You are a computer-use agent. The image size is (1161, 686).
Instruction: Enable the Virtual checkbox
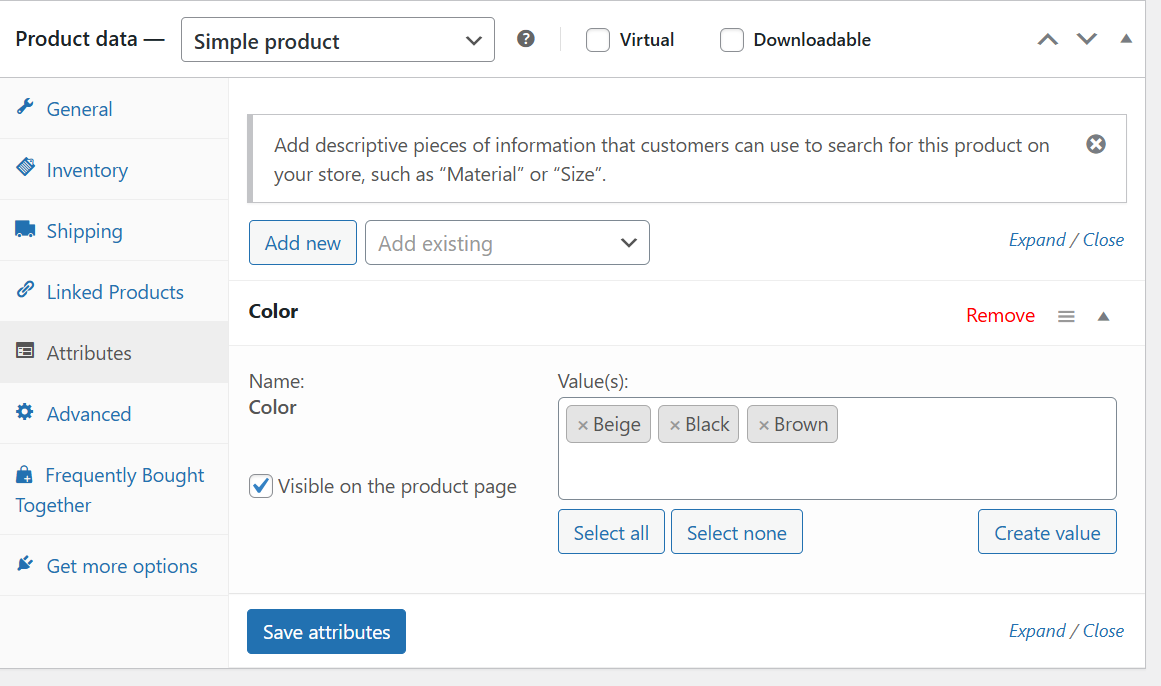point(598,40)
